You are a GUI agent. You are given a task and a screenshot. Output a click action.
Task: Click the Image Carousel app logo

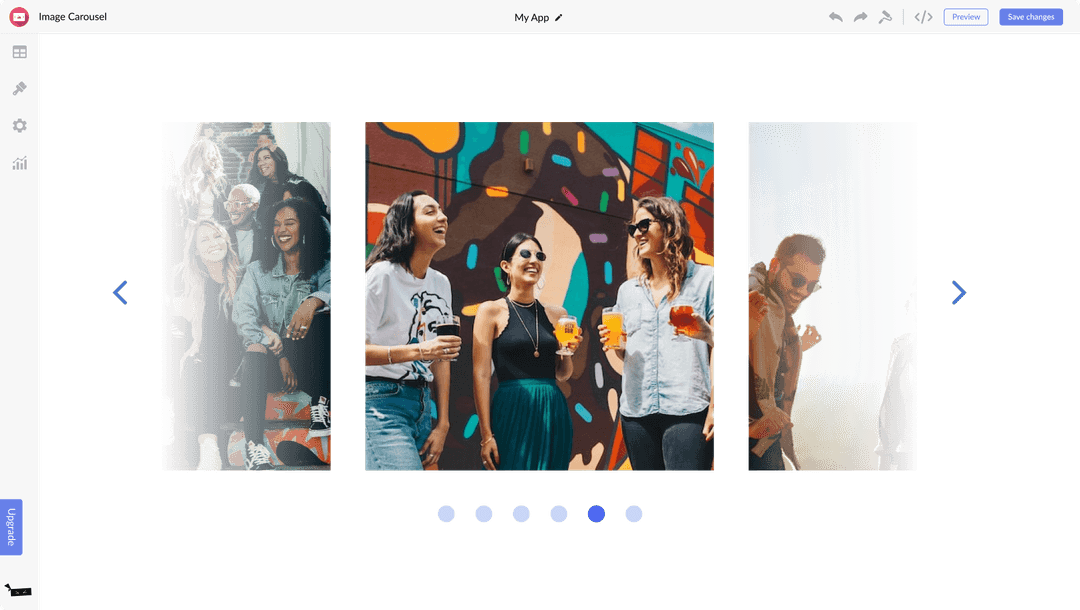pos(19,17)
